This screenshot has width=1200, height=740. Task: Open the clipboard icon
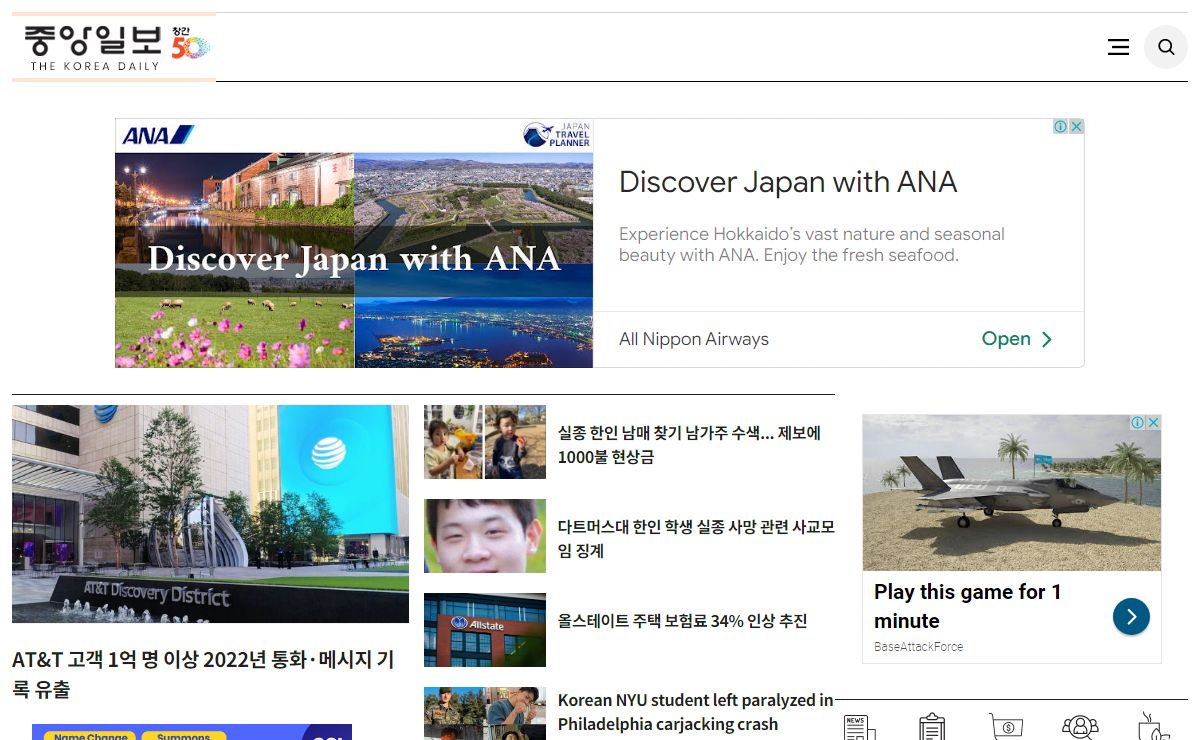pos(932,727)
